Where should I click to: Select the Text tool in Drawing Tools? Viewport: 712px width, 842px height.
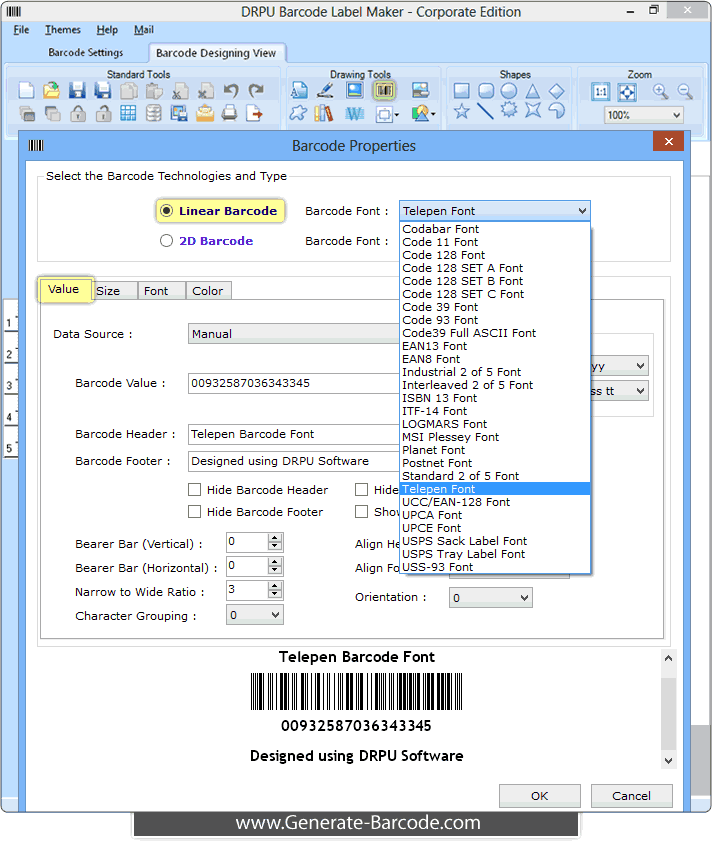click(x=299, y=91)
